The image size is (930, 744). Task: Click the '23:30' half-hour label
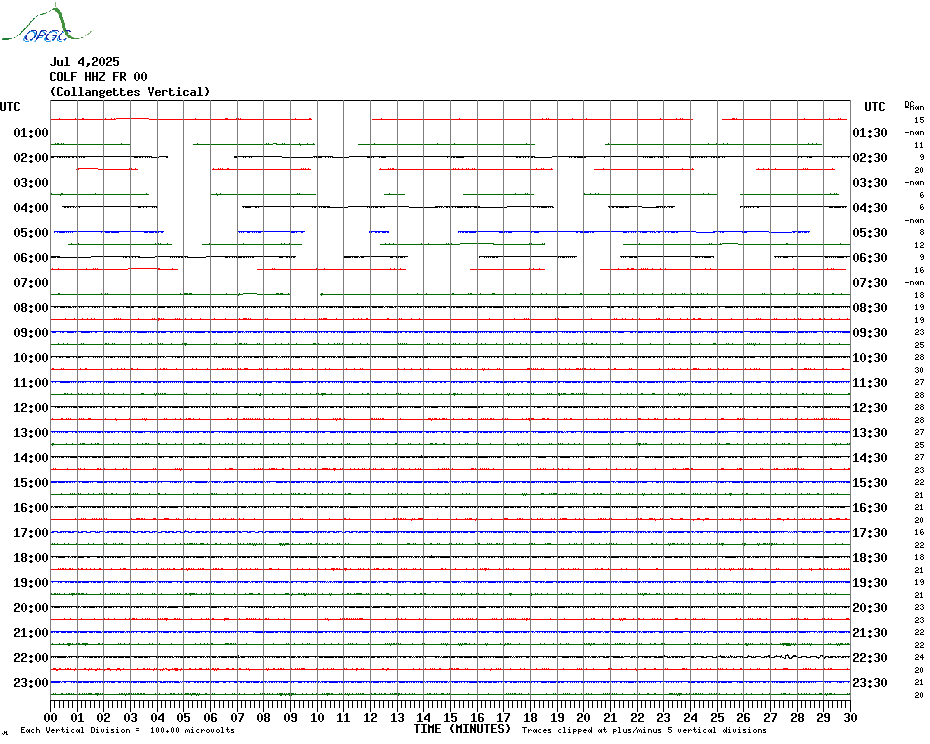(870, 683)
